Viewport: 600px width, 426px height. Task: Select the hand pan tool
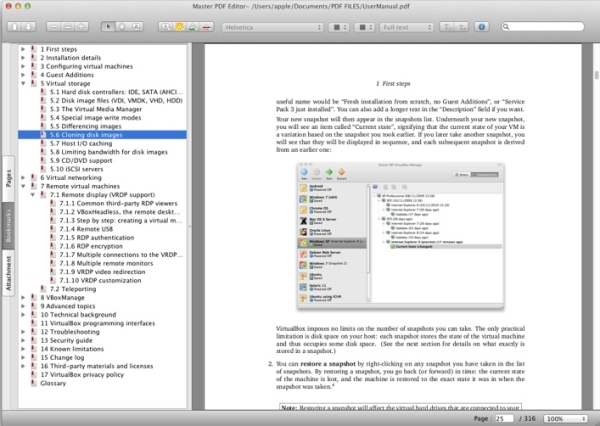[x=122, y=27]
